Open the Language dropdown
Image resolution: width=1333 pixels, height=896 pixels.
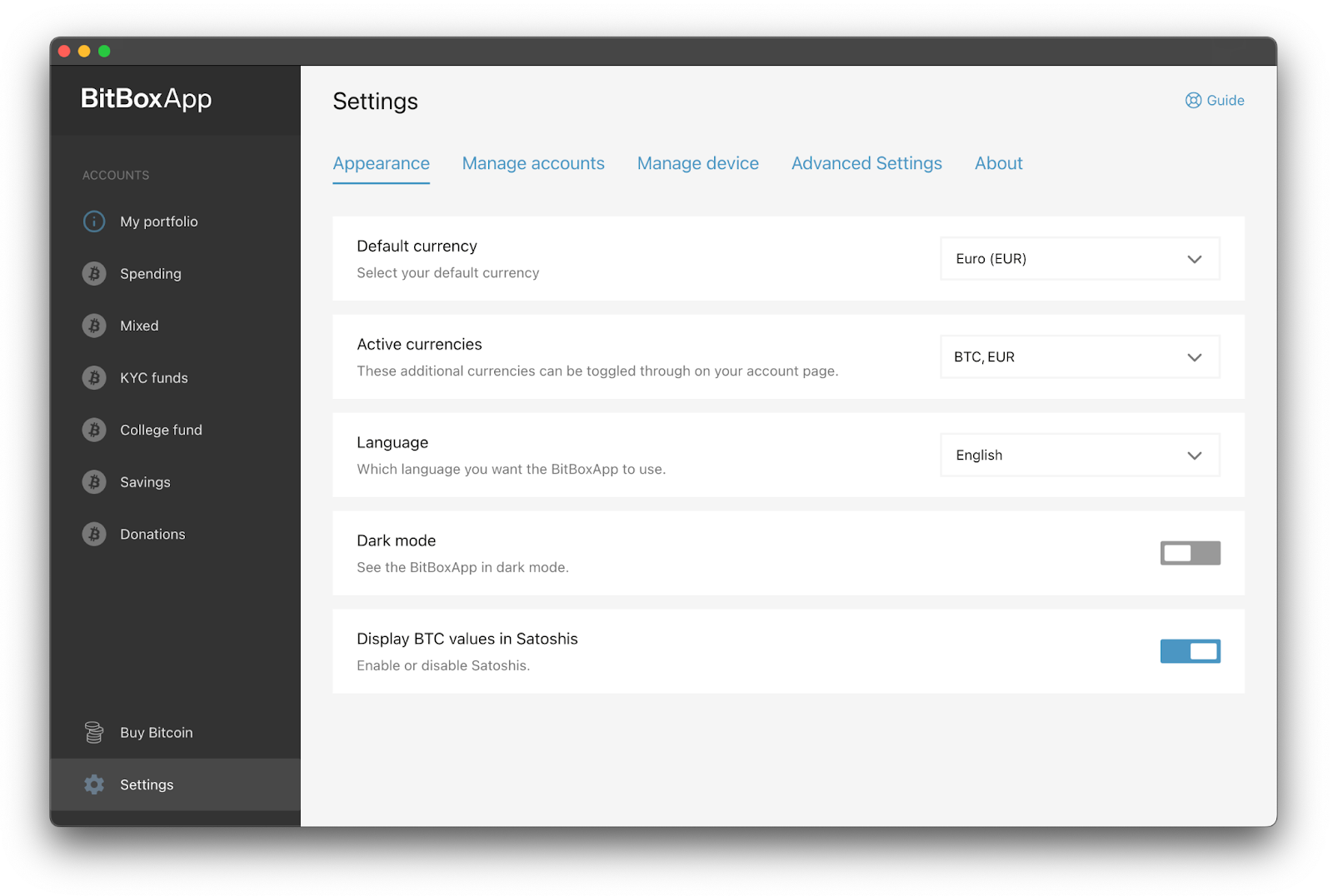point(1080,455)
